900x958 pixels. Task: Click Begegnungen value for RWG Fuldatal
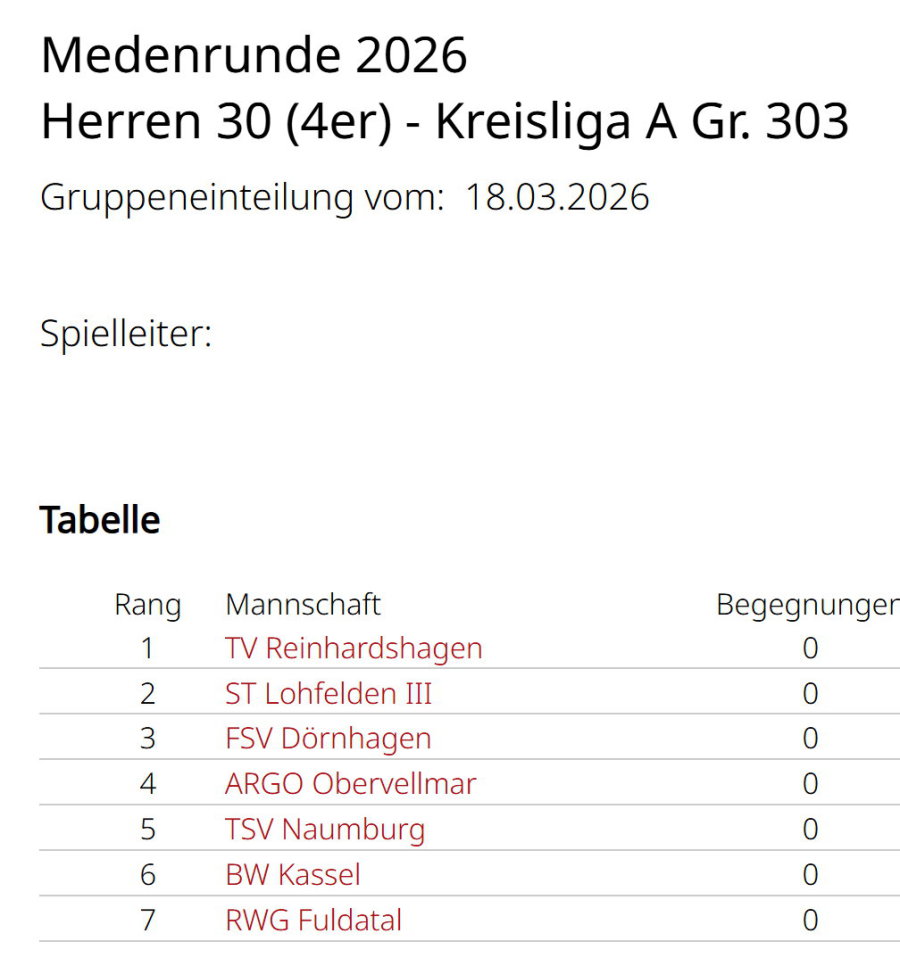pyautogui.click(x=810, y=919)
